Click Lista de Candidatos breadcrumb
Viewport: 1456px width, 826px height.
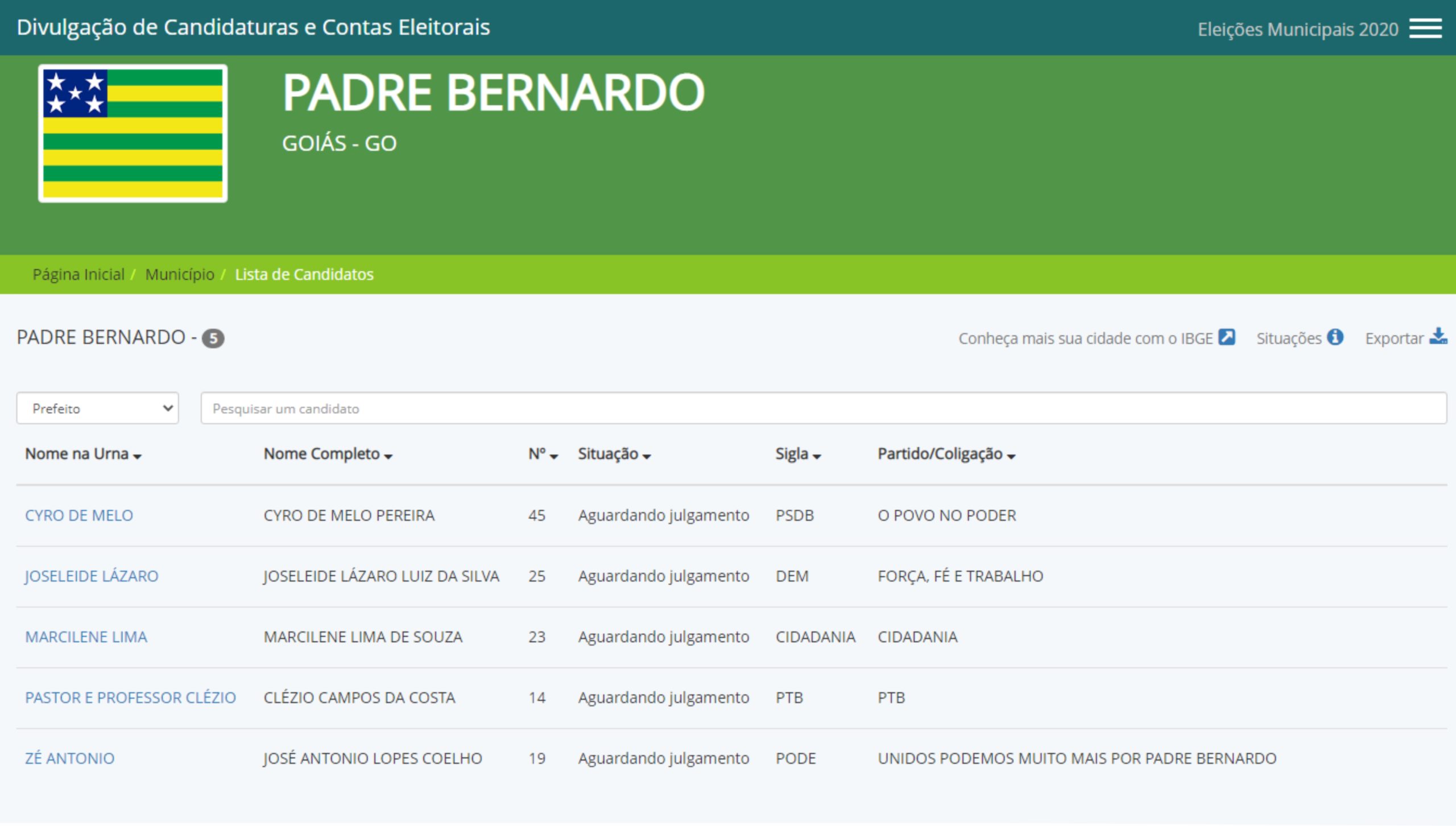(304, 274)
